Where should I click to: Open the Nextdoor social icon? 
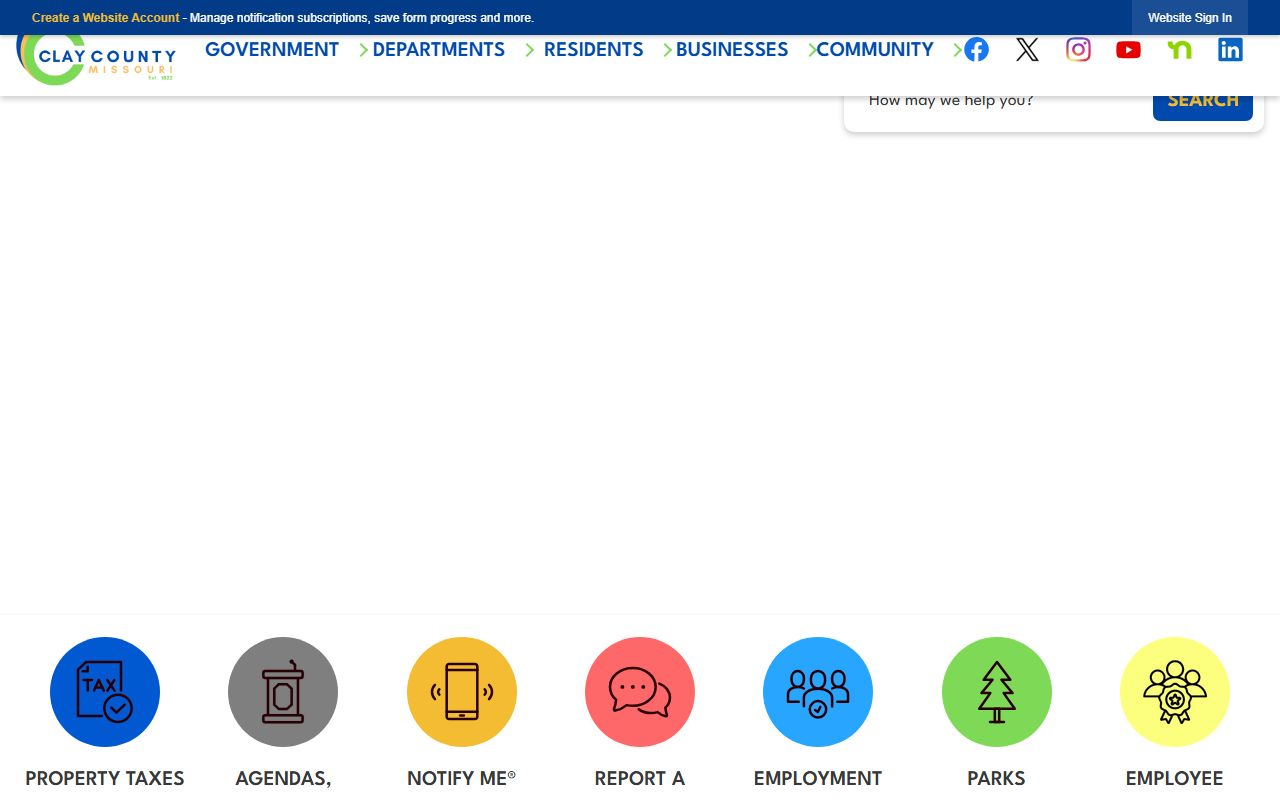click(1179, 49)
